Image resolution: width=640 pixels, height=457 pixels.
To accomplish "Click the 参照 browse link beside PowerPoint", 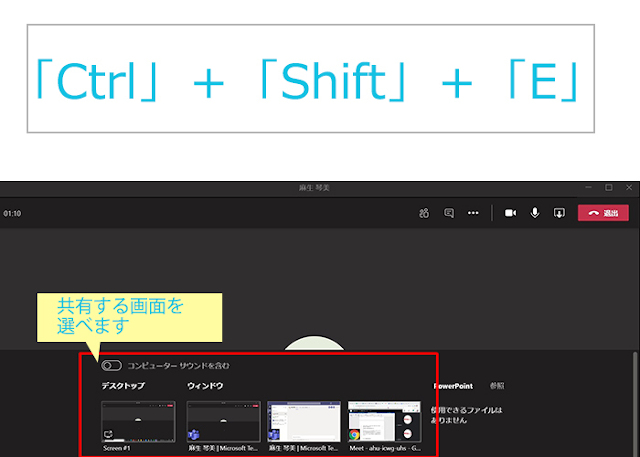I will [x=497, y=386].
